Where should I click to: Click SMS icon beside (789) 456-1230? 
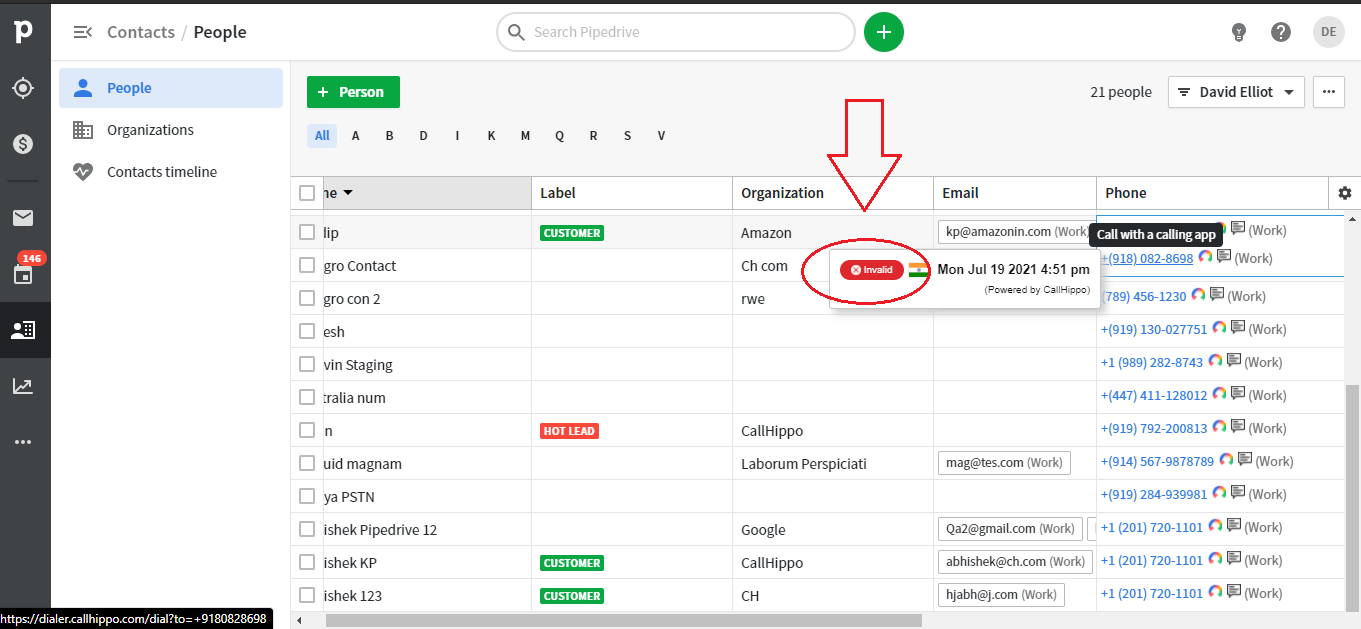click(x=1216, y=295)
